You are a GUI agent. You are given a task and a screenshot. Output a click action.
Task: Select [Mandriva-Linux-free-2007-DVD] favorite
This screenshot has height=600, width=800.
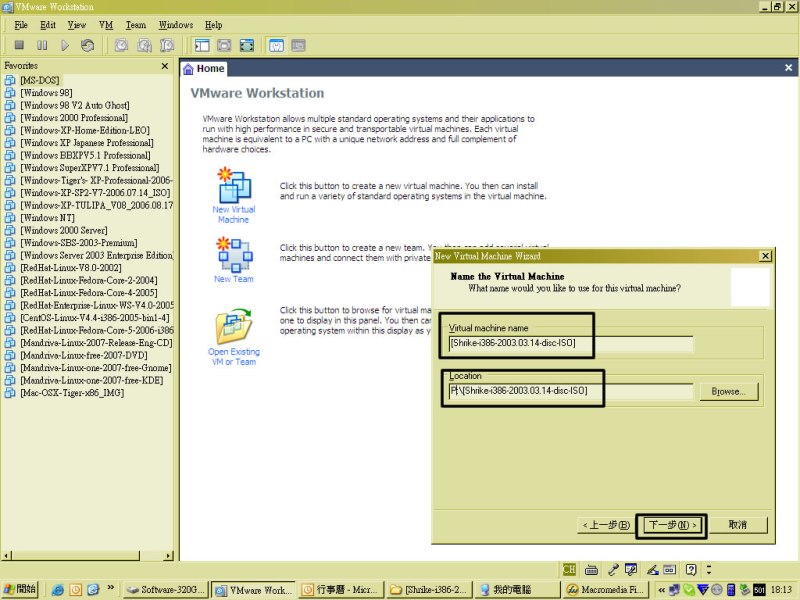(84, 355)
